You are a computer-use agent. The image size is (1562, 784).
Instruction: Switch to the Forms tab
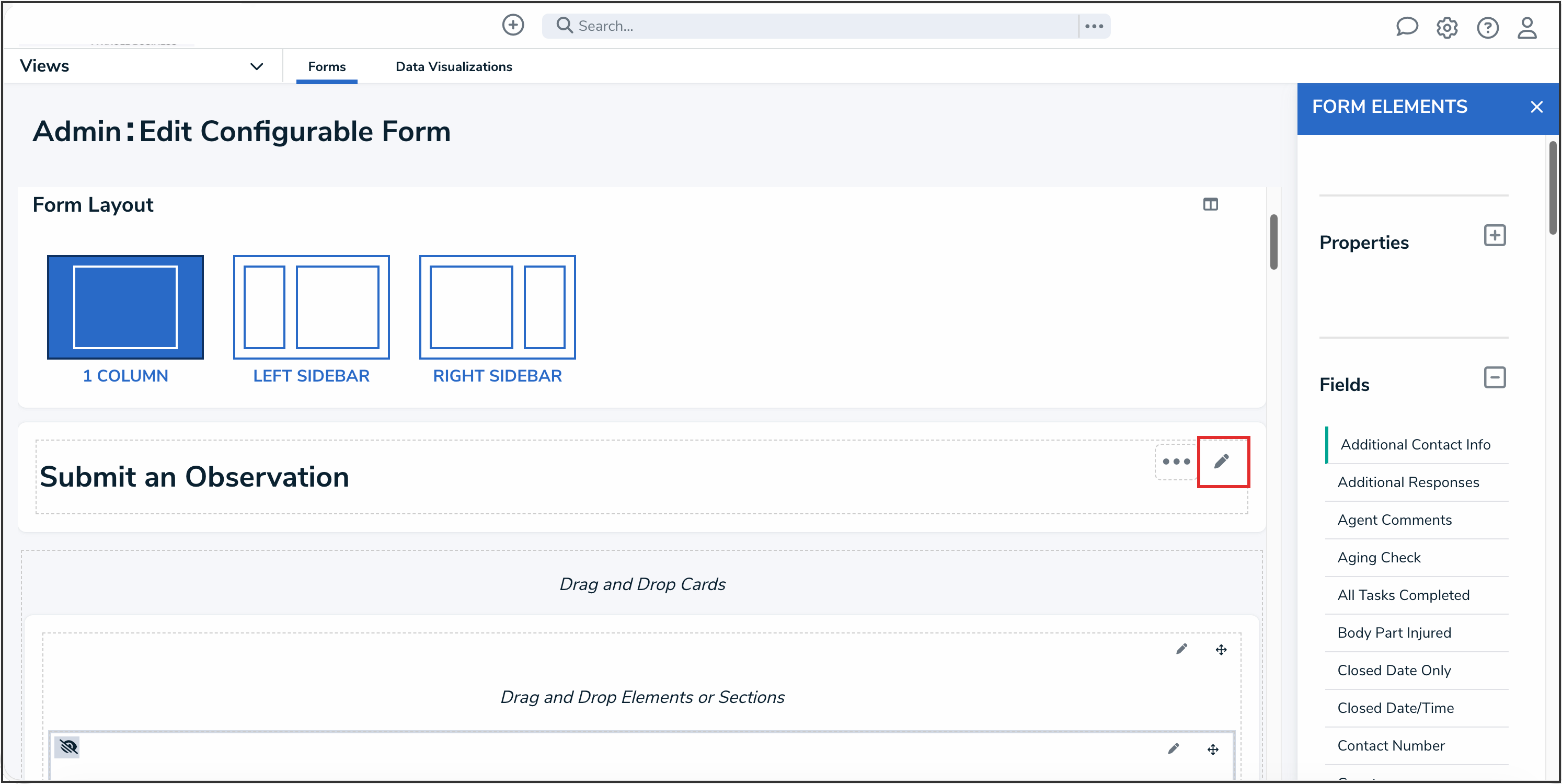327,67
